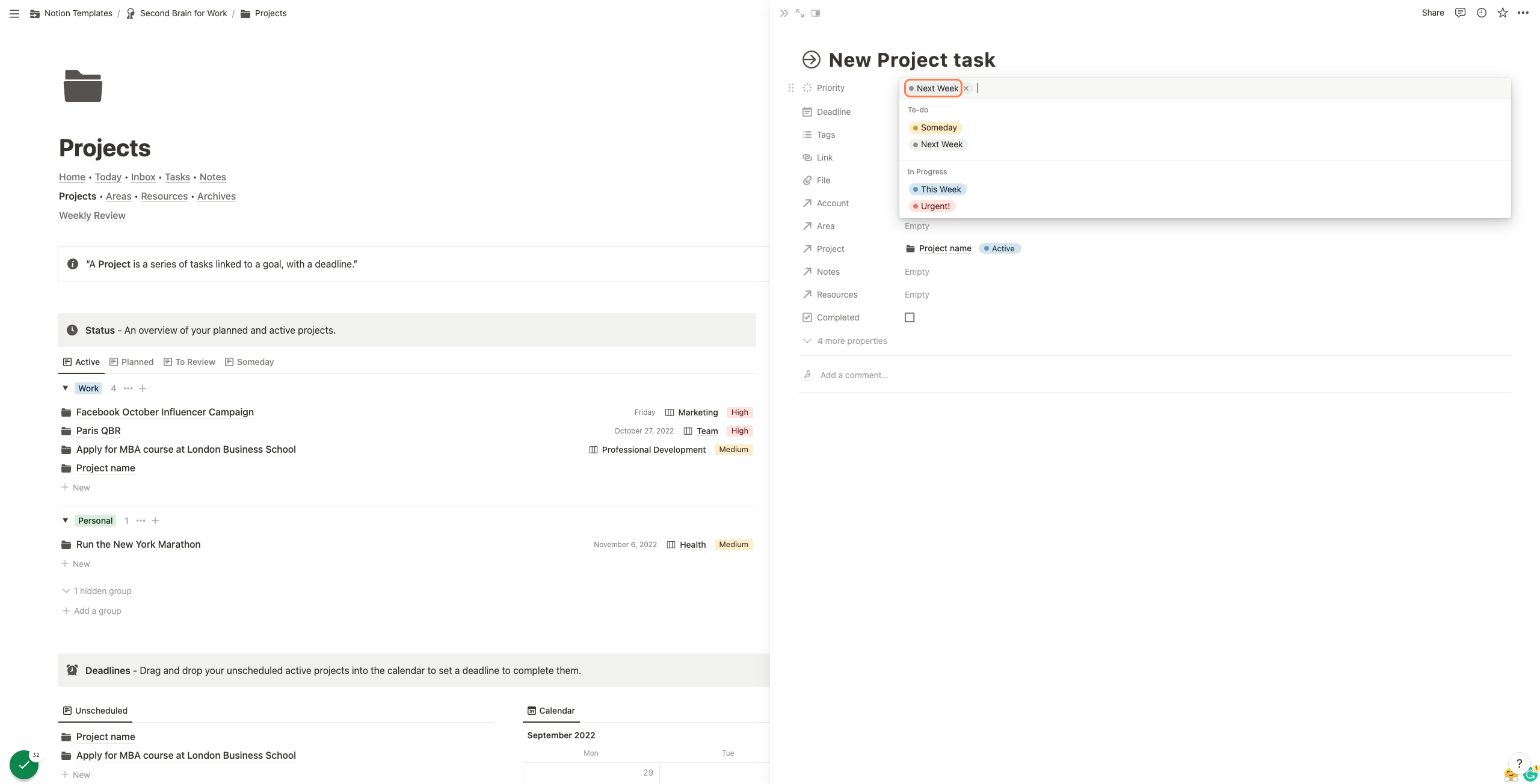Open the Inbox navigation link
This screenshot has height=784, width=1540.
pos(143,177)
